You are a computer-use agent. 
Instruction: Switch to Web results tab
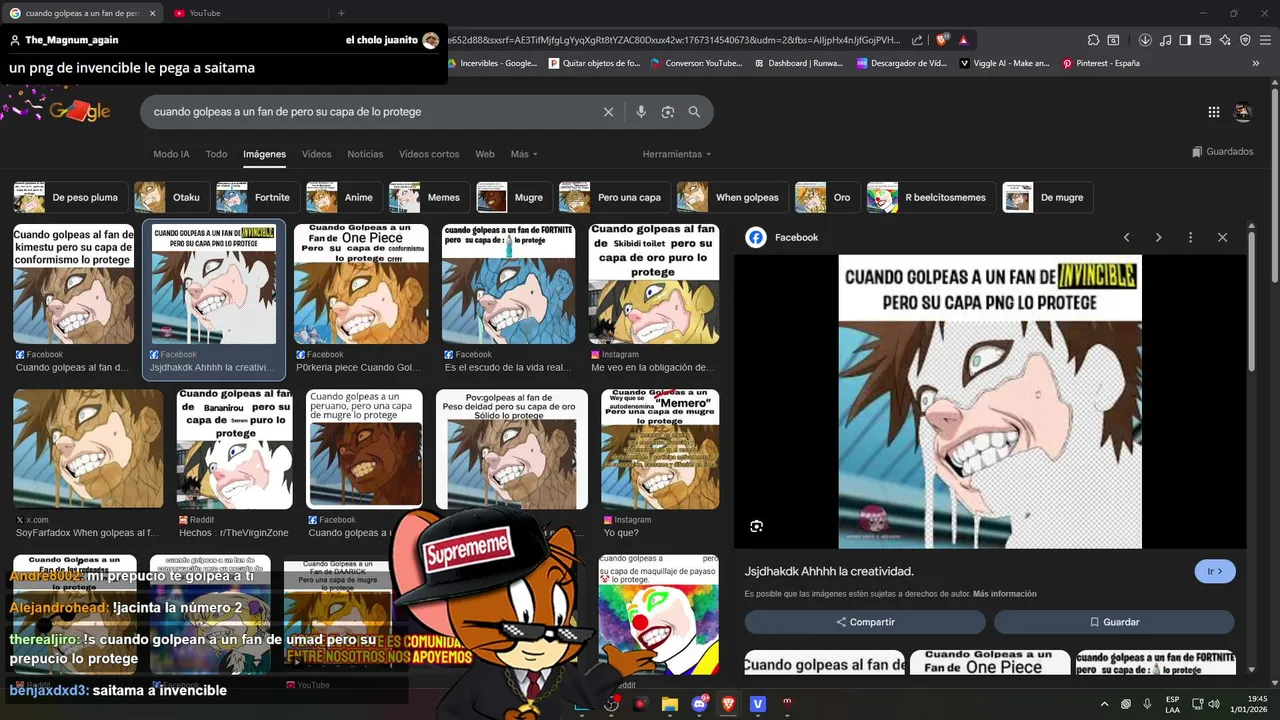[485, 154]
